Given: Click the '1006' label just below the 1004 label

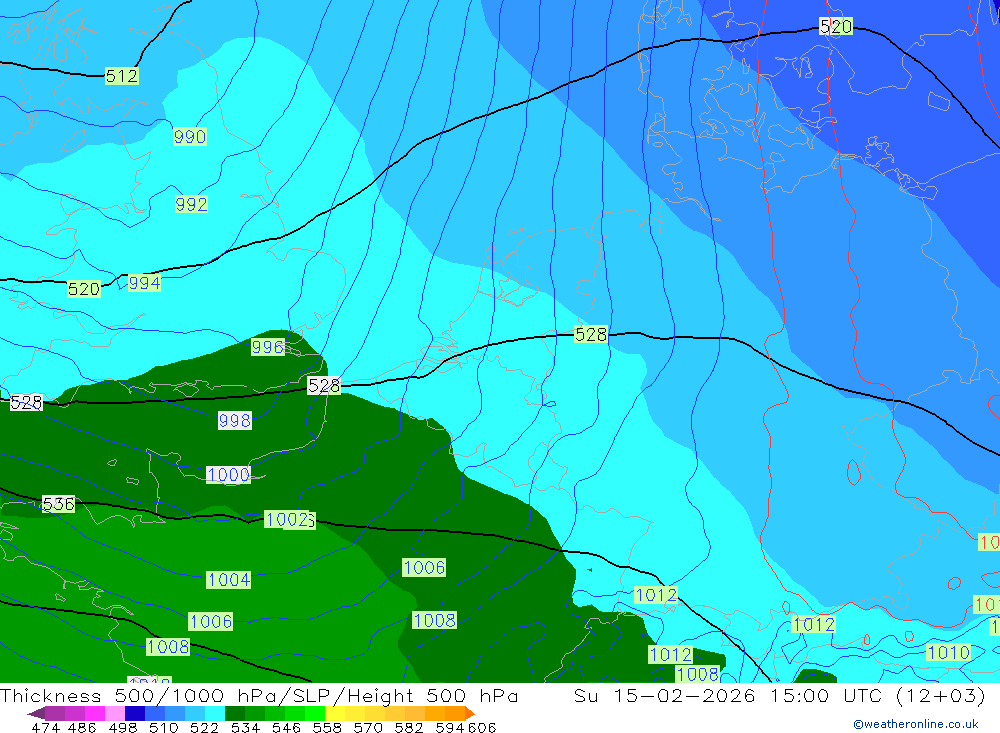Looking at the screenshot, I should point(210,621).
